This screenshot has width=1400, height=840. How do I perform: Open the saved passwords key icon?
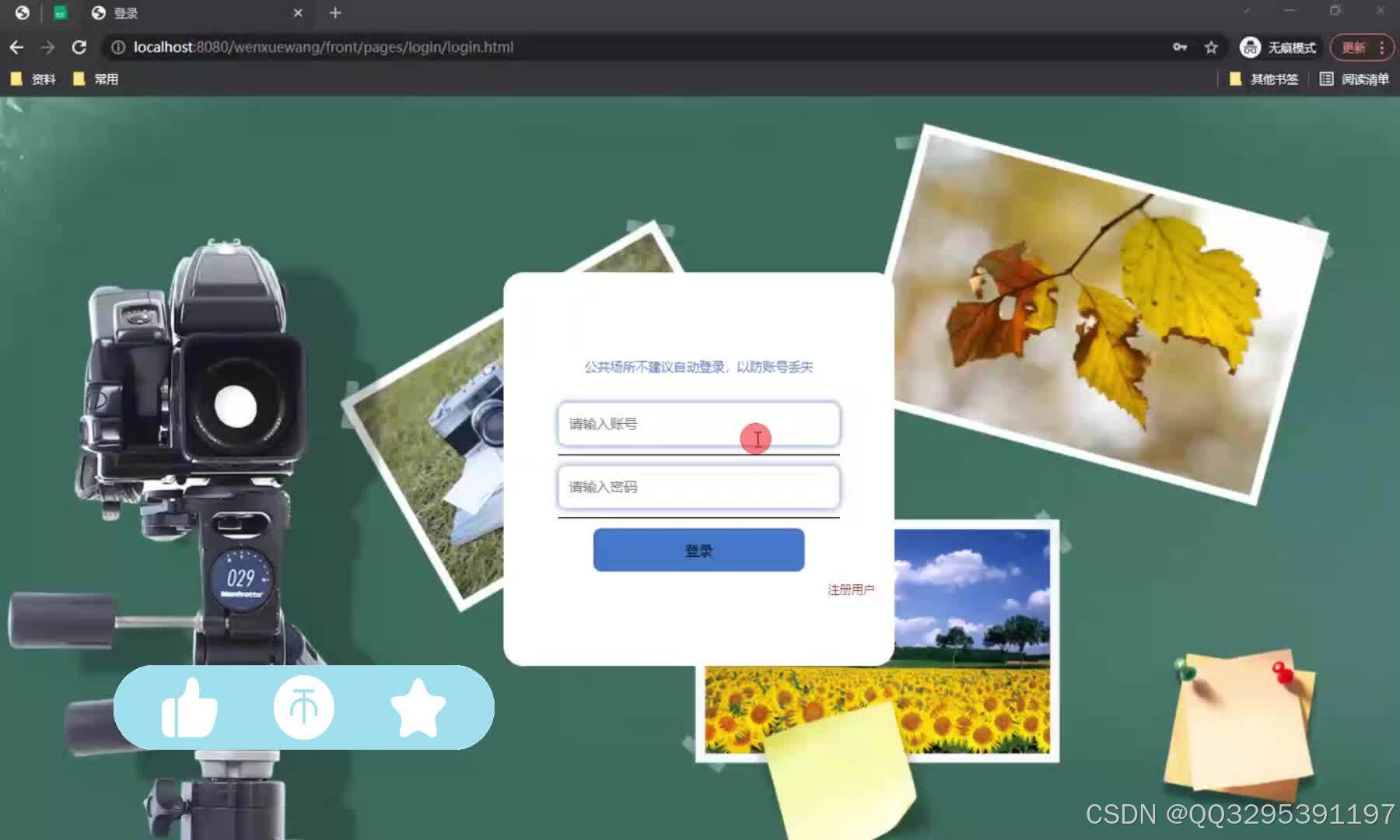[1180, 47]
